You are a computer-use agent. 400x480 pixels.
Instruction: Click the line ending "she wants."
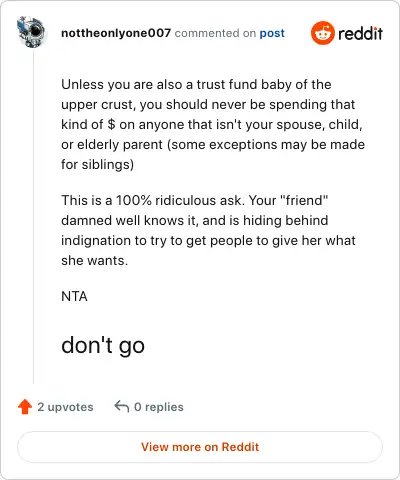[94, 261]
